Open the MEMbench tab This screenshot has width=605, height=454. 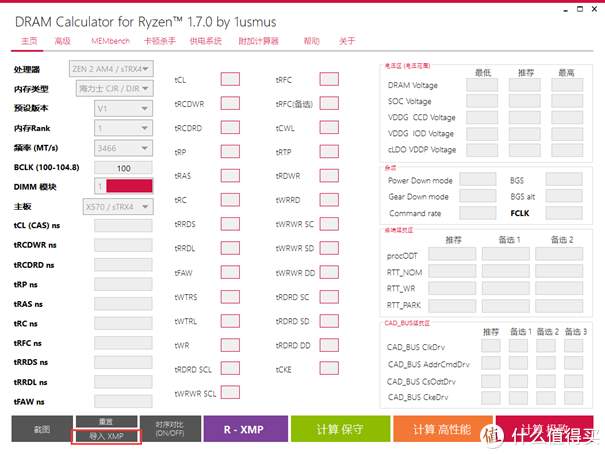pos(110,41)
